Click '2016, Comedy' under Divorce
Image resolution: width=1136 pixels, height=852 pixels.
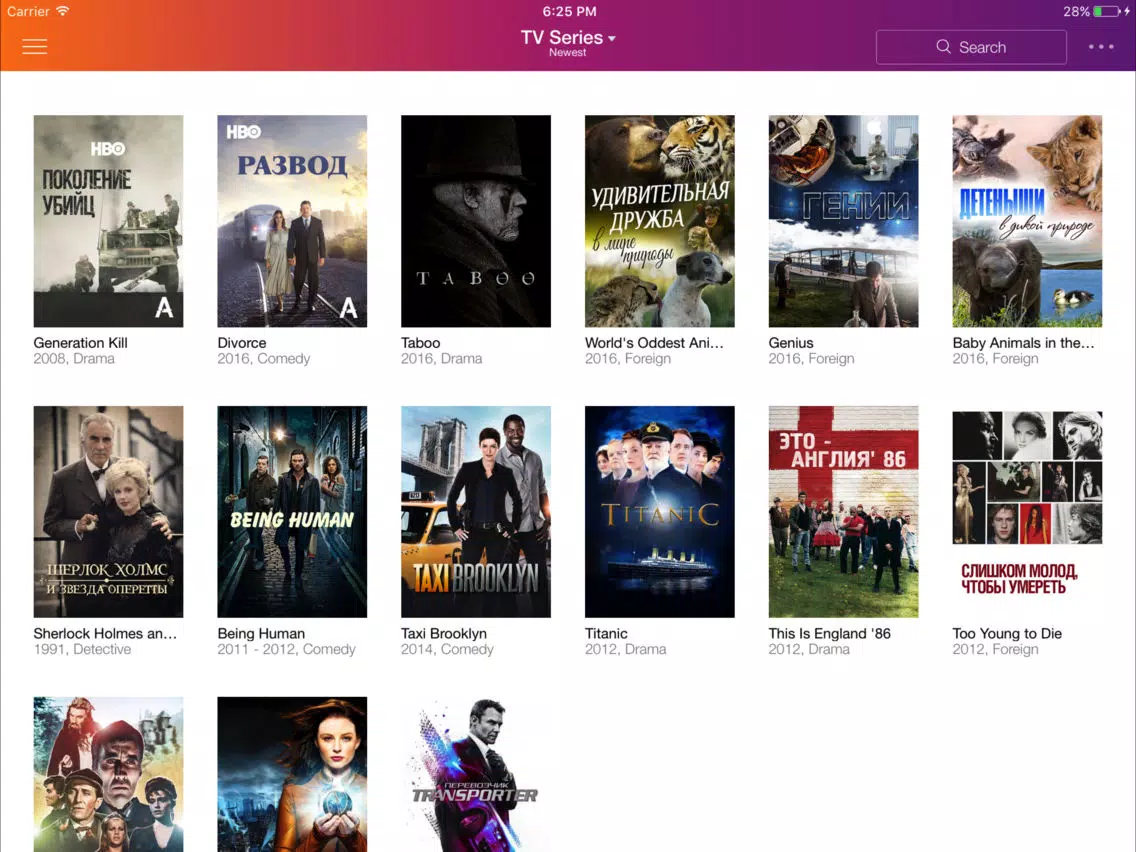click(x=264, y=359)
